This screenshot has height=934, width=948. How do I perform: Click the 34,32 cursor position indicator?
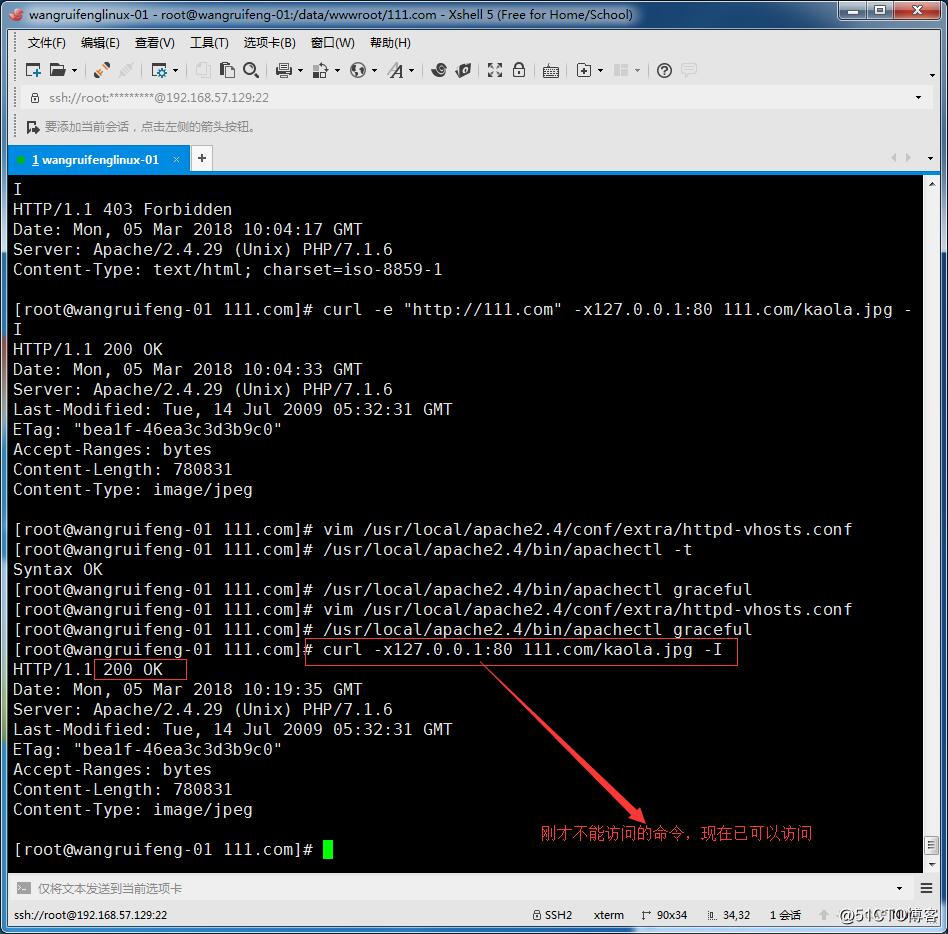pyautogui.click(x=729, y=915)
